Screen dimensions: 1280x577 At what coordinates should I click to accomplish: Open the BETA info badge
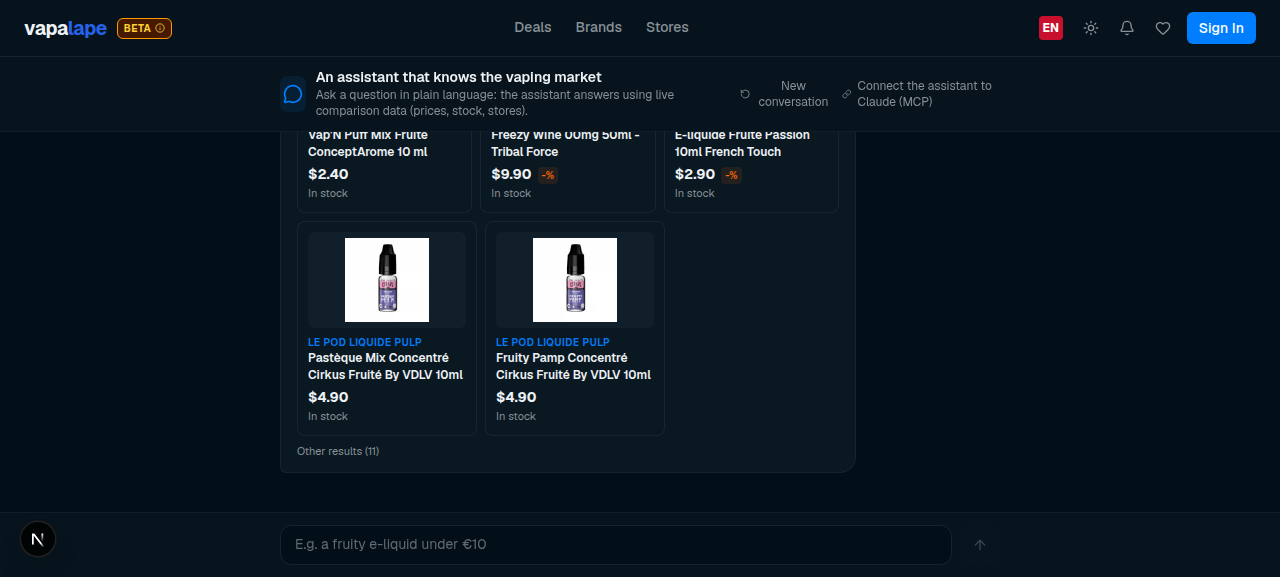click(144, 28)
